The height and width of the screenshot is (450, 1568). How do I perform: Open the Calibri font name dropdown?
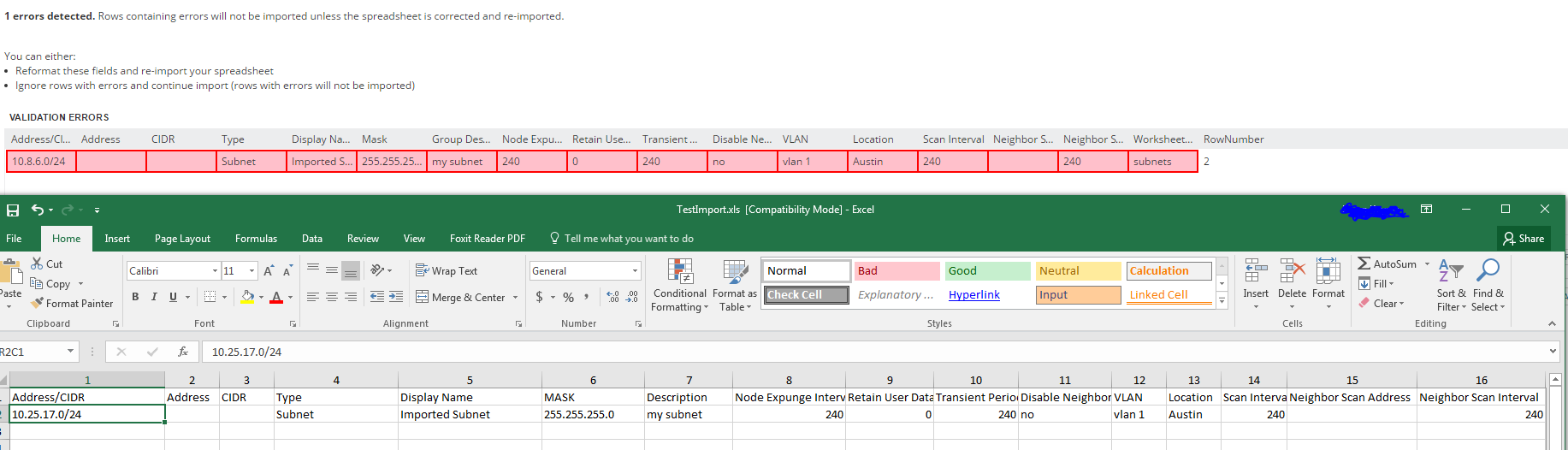point(215,270)
